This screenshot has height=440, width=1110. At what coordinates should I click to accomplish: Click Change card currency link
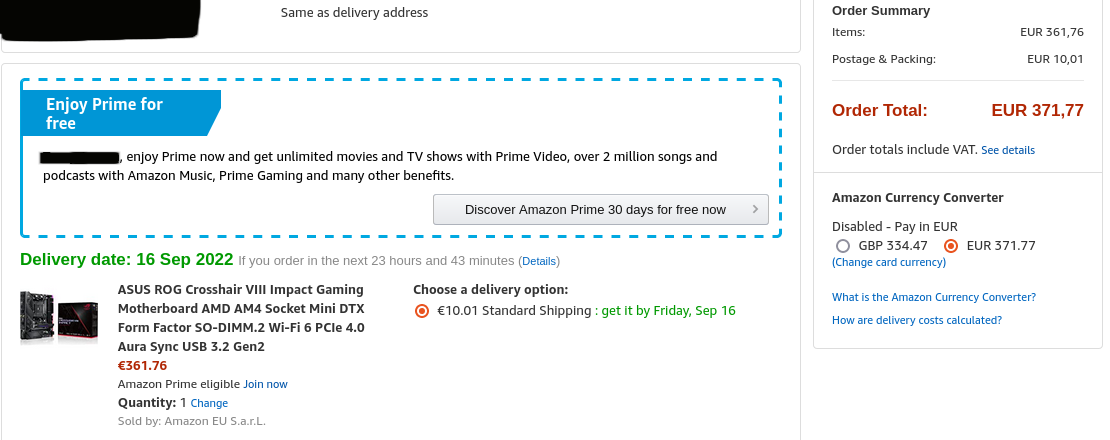pyautogui.click(x=889, y=262)
